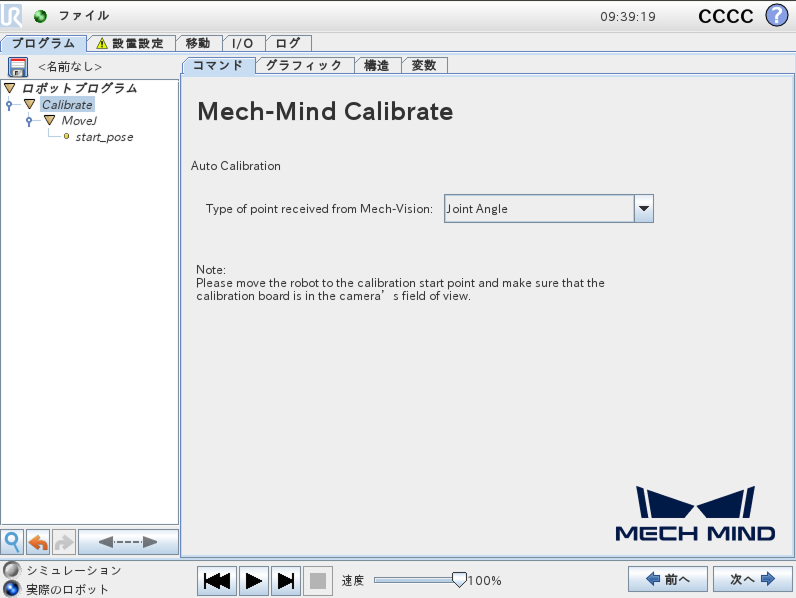Collapse the Calibrate node triangle
Screen dimensions: 796x598
pos(29,105)
